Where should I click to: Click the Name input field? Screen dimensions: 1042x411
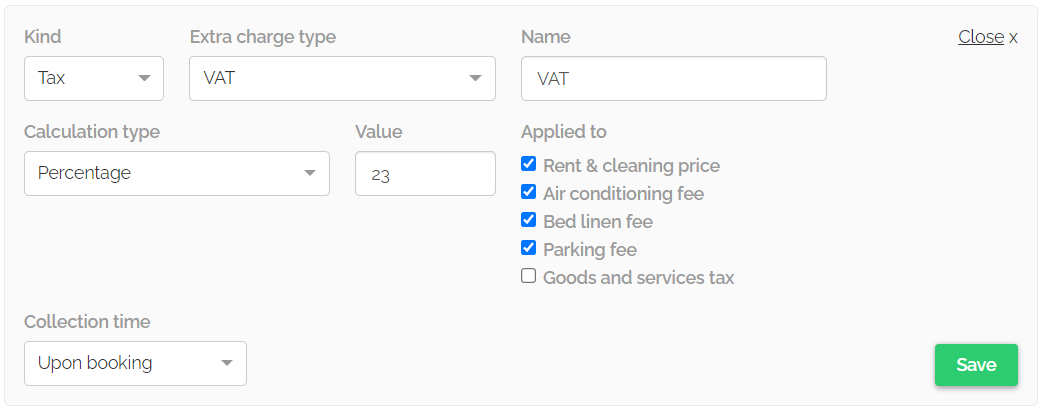[x=673, y=78]
